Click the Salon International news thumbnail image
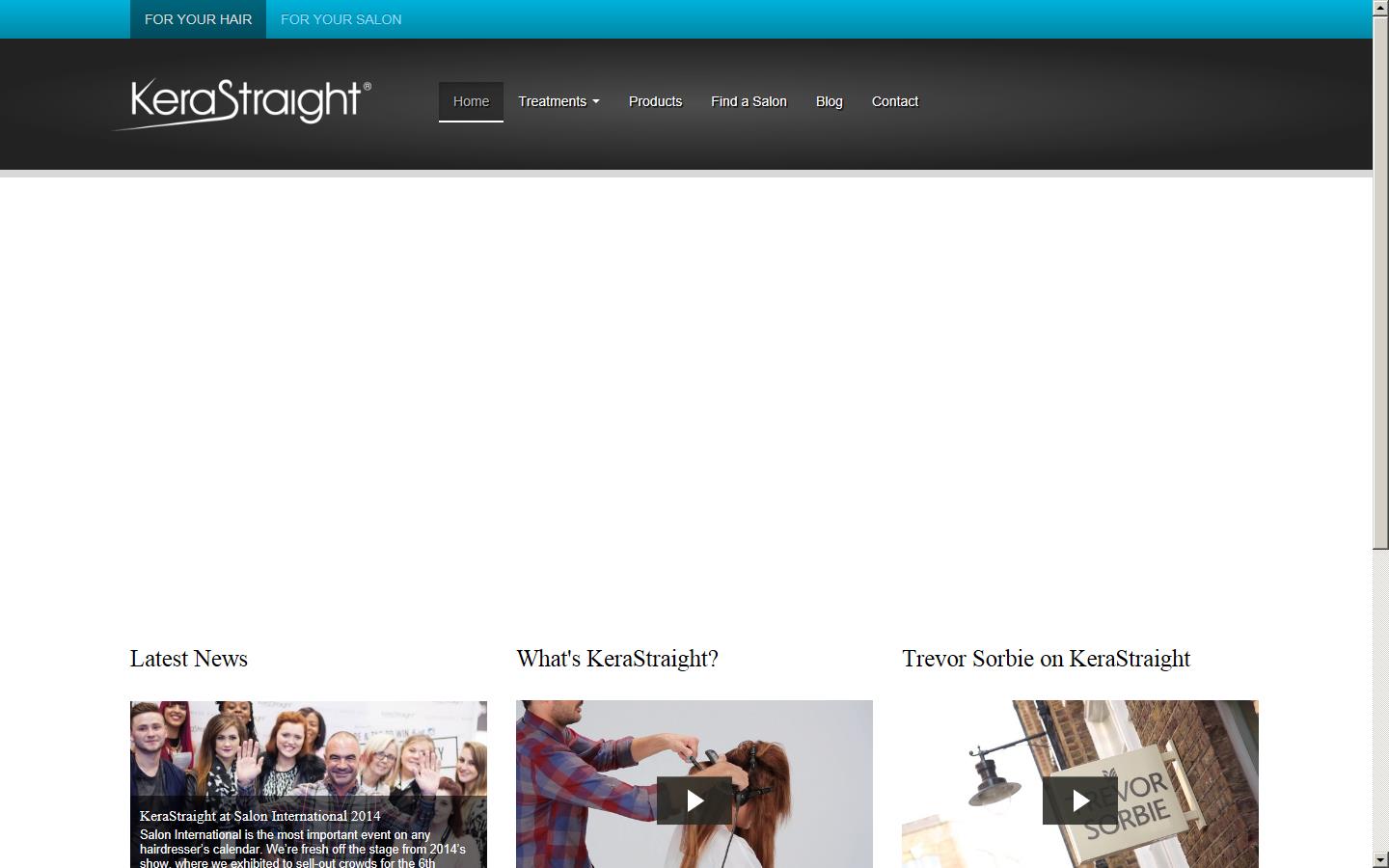The width and height of the screenshot is (1389, 868). [308, 752]
